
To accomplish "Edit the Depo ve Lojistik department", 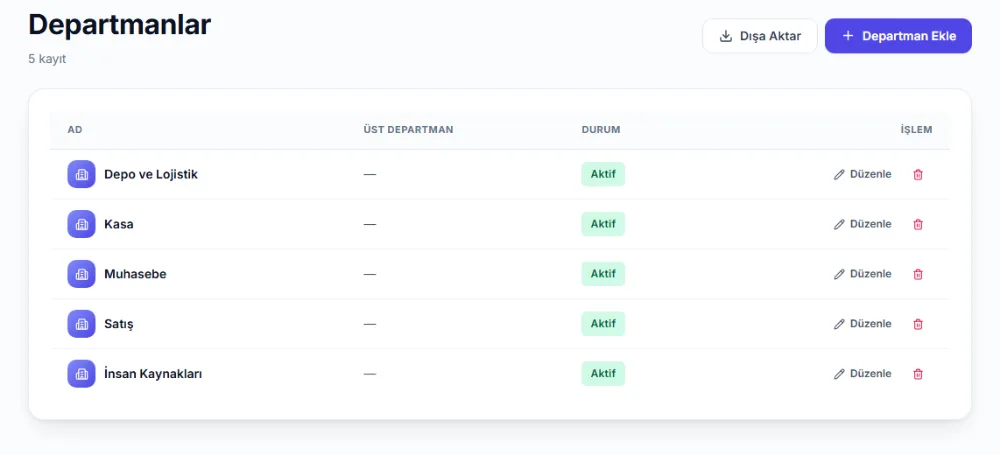I will tap(862, 174).
